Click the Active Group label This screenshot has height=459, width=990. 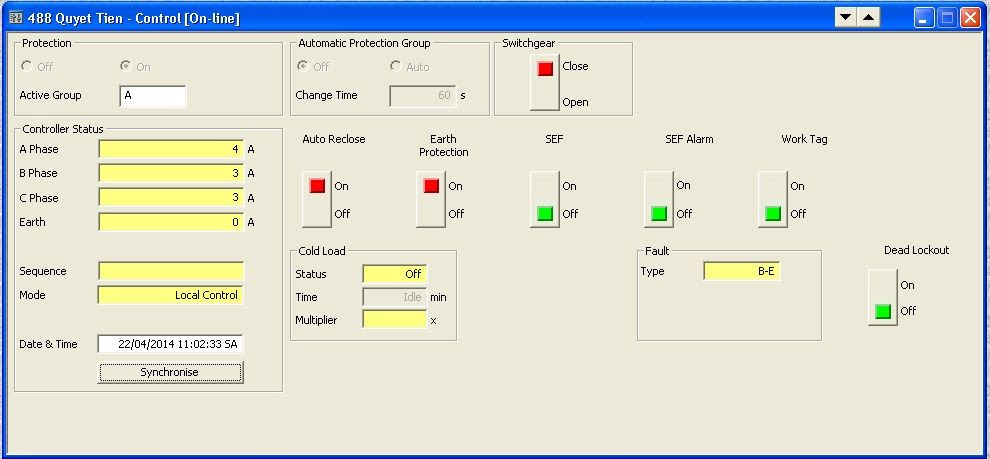click(51, 95)
